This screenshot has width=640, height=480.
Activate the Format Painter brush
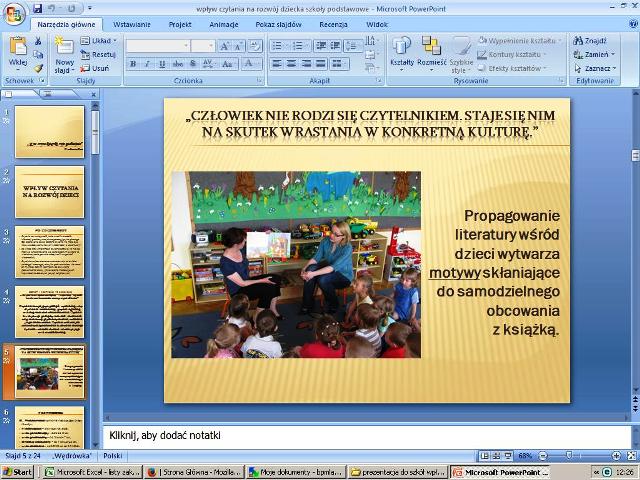[38, 68]
